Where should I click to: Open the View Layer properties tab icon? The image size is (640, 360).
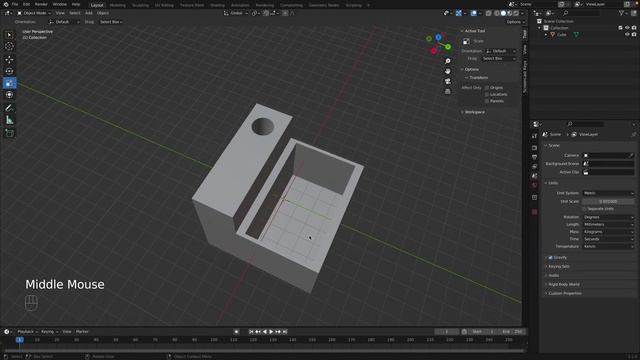[x=534, y=167]
